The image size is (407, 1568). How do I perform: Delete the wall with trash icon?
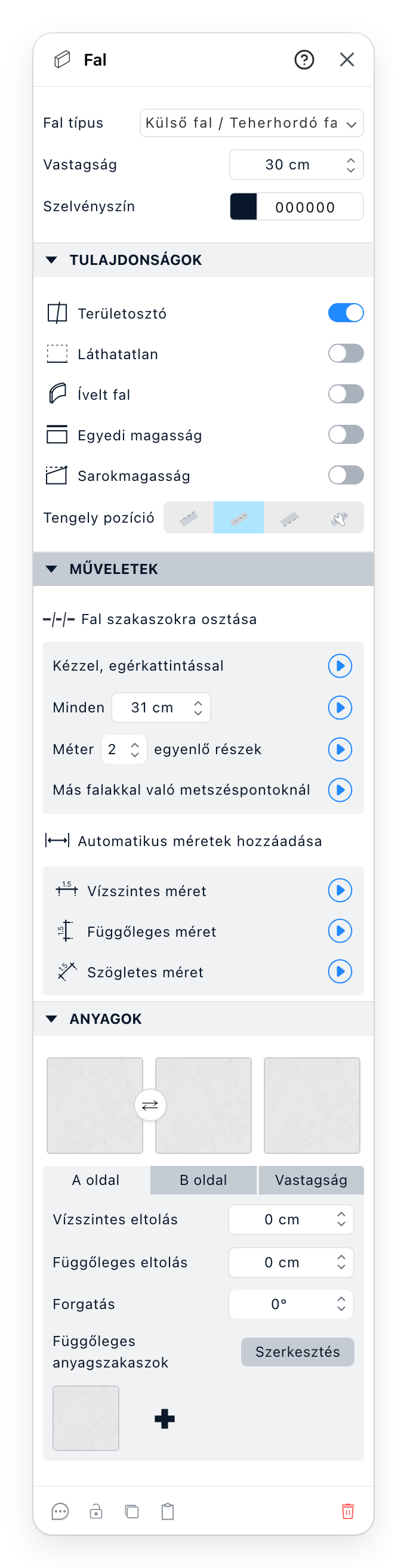point(347,1511)
